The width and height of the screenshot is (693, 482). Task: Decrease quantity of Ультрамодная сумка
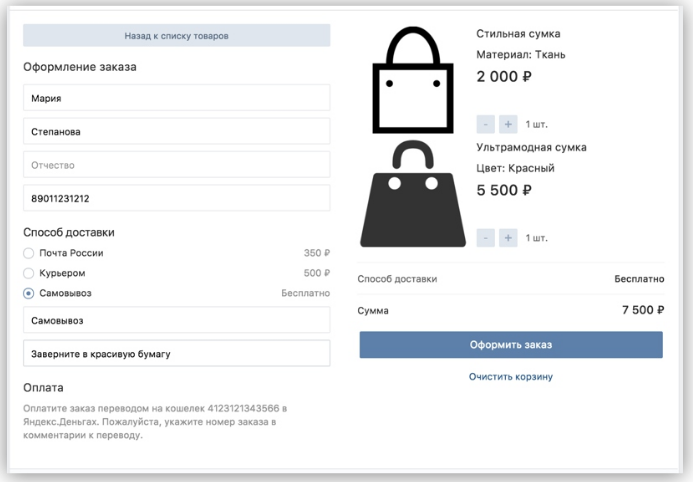coord(486,238)
